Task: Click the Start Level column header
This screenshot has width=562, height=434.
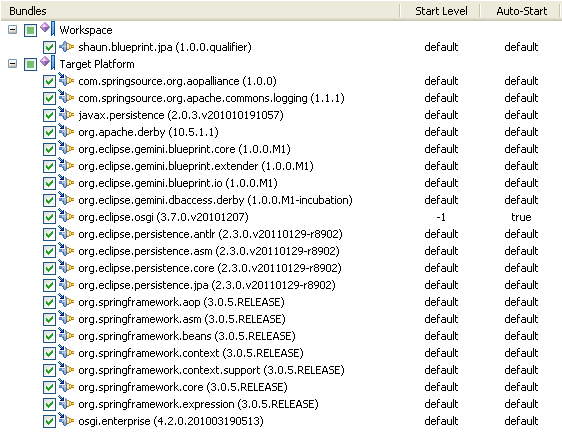Action: tap(440, 11)
